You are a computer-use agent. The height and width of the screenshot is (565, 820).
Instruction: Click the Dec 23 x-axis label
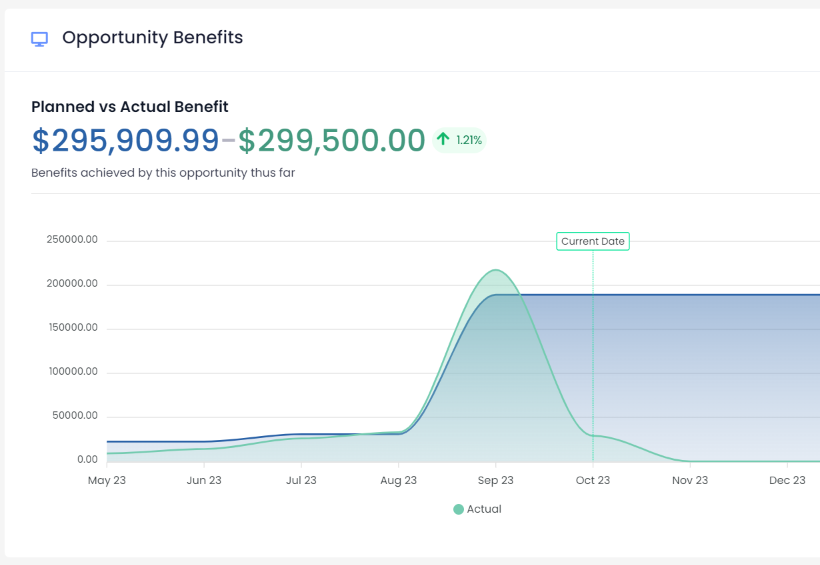click(787, 481)
